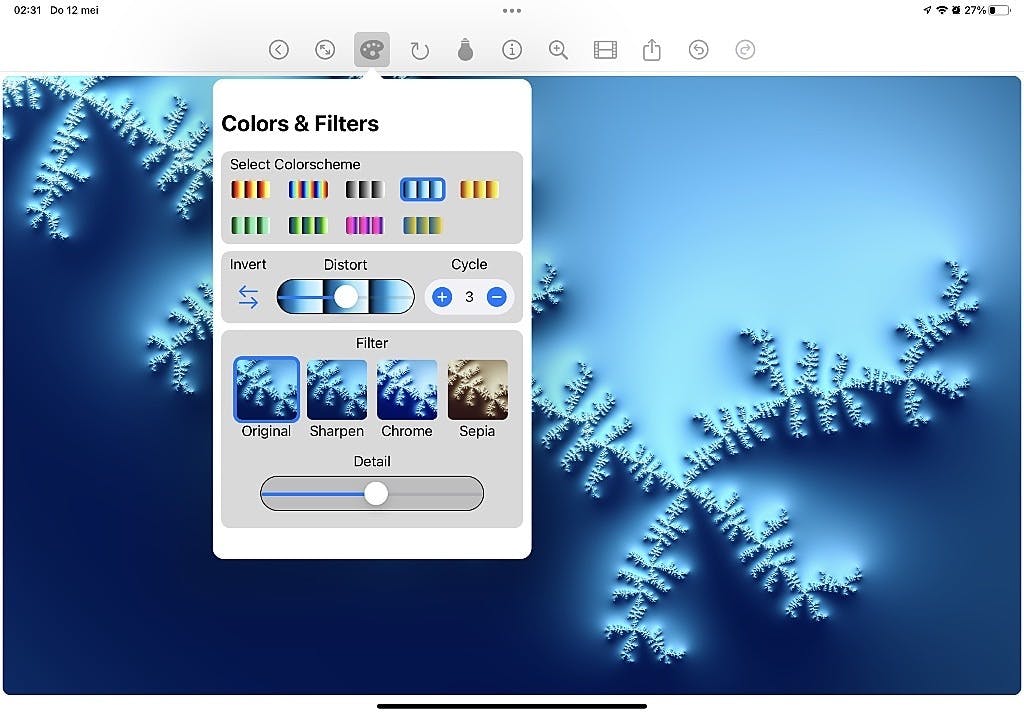Click the Distort label
Screen dimensions: 1024x715
coord(345,264)
